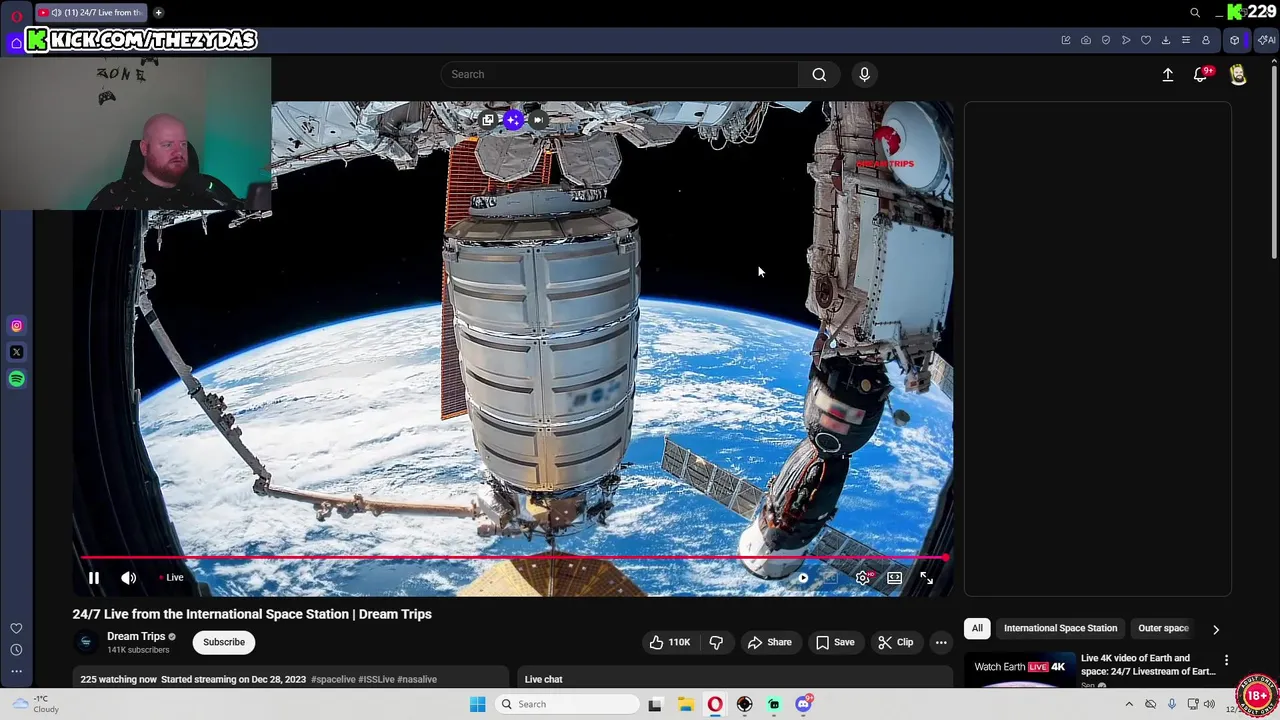
Task: Open the YouTube create/upload button
Action: coord(1168,75)
